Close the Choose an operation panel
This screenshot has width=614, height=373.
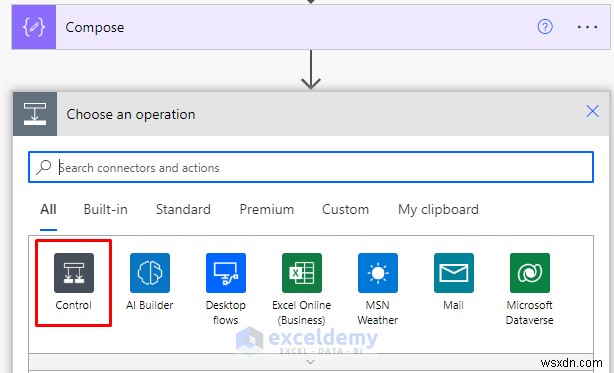click(x=592, y=111)
